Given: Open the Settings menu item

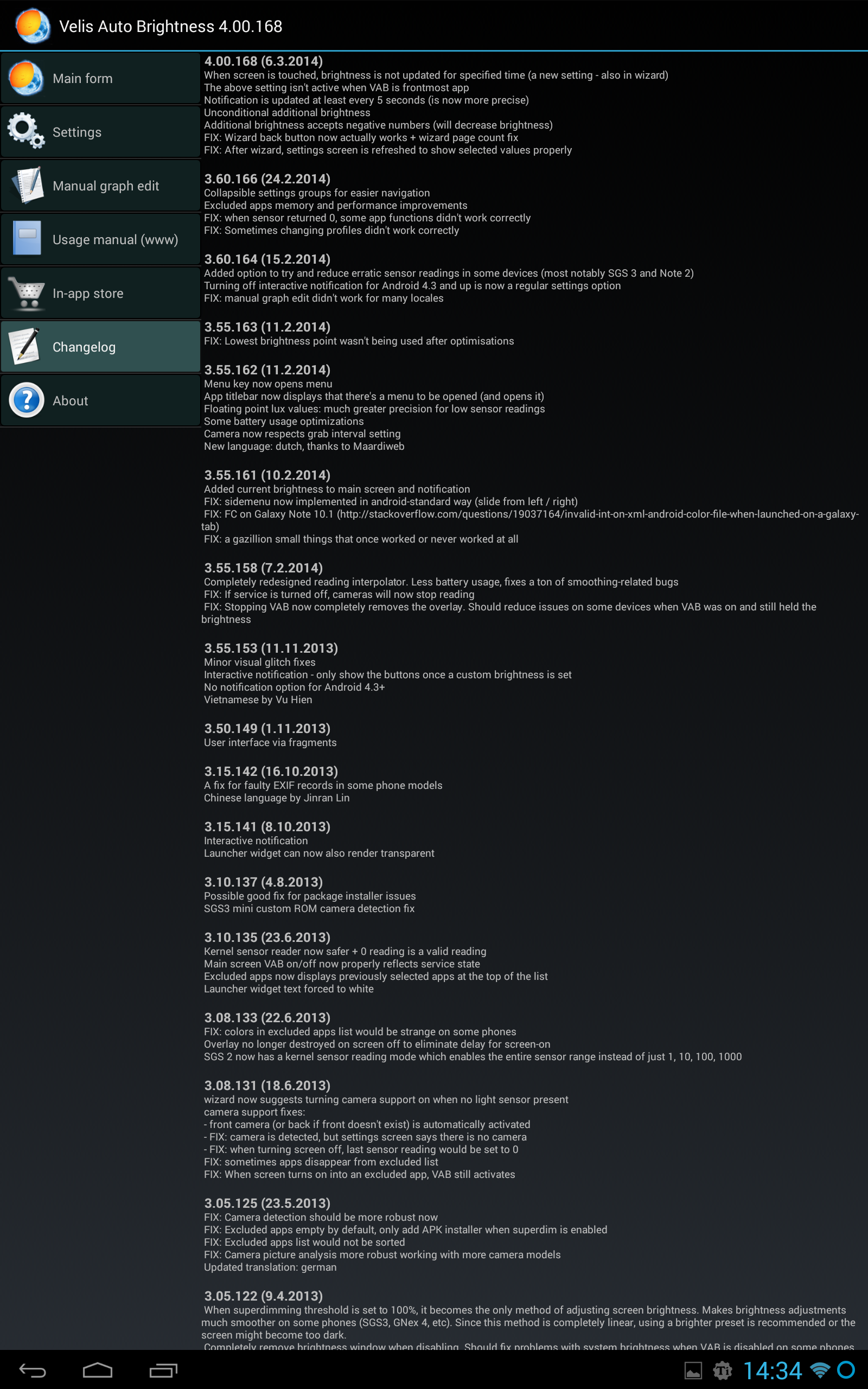Looking at the screenshot, I should [100, 131].
